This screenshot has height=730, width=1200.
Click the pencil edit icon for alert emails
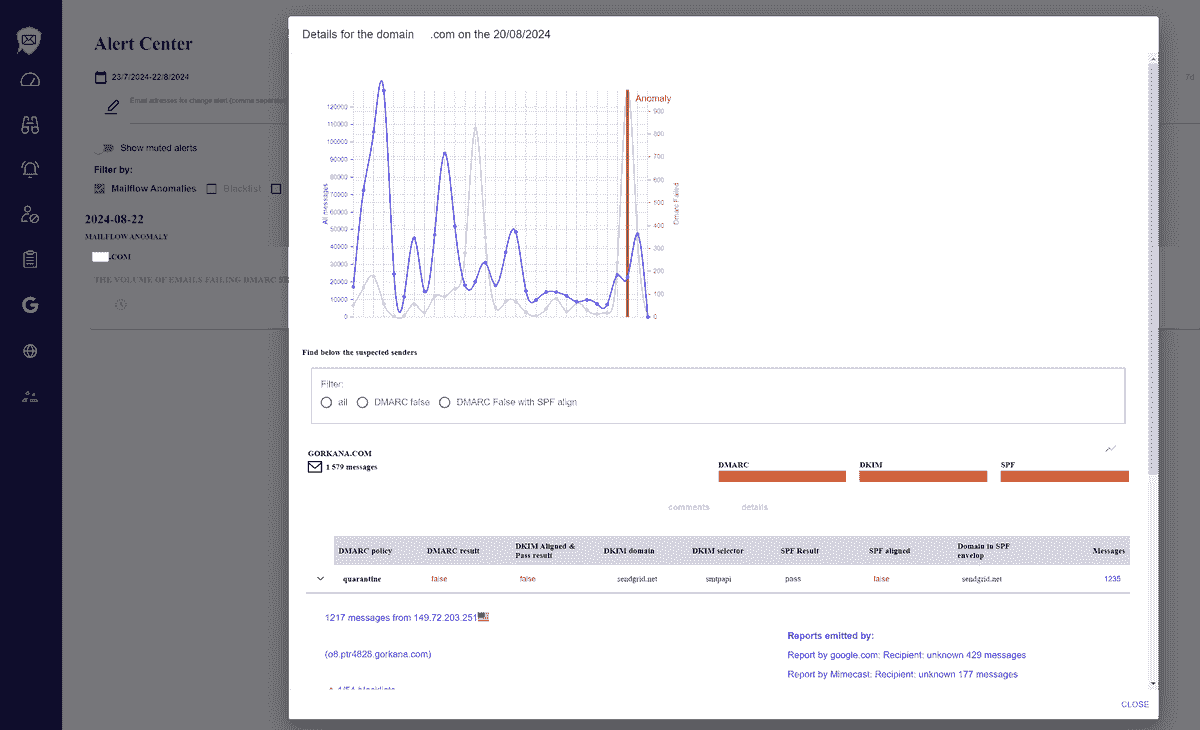click(112, 105)
